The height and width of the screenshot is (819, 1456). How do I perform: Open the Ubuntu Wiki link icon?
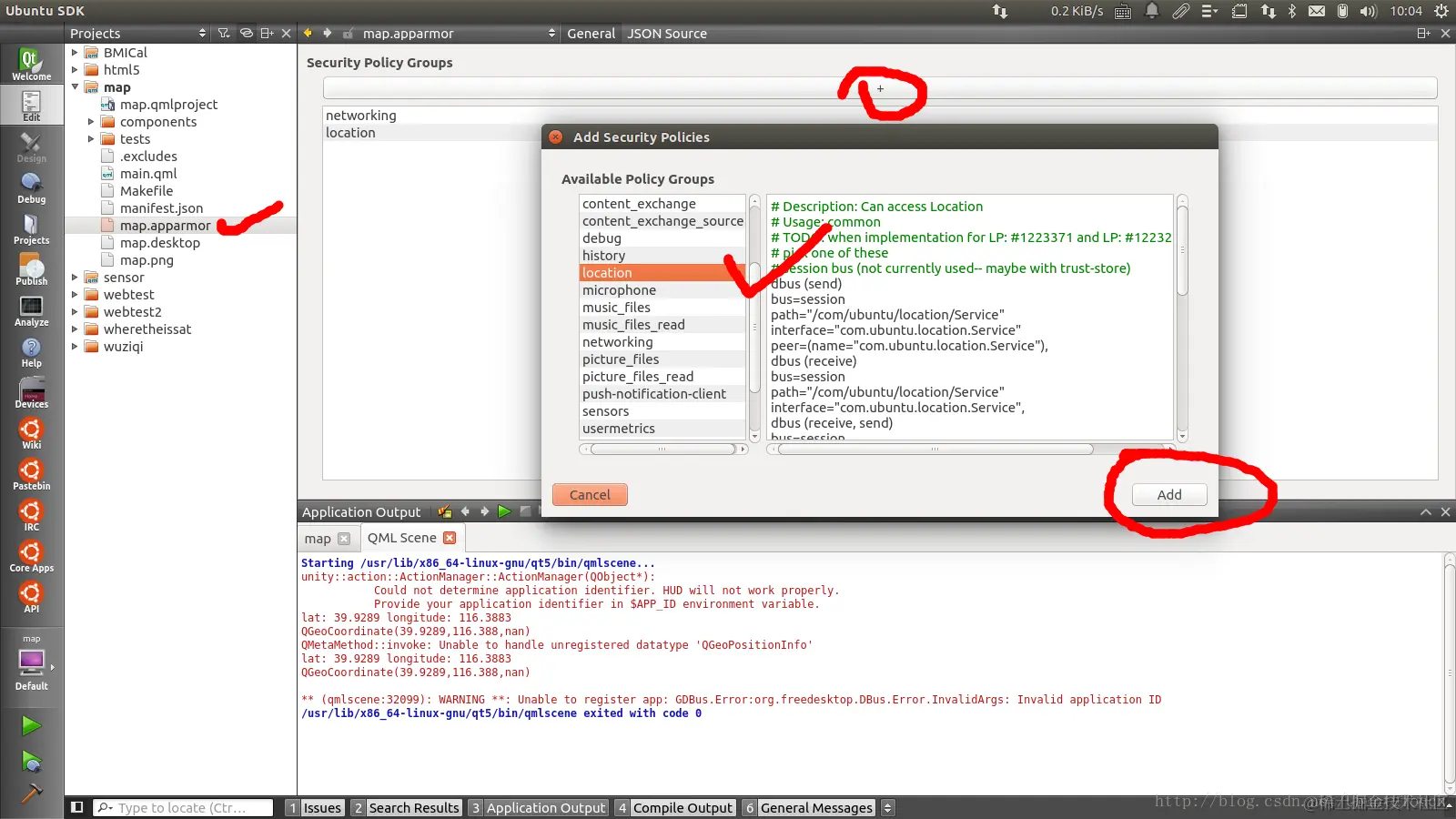coord(31,434)
